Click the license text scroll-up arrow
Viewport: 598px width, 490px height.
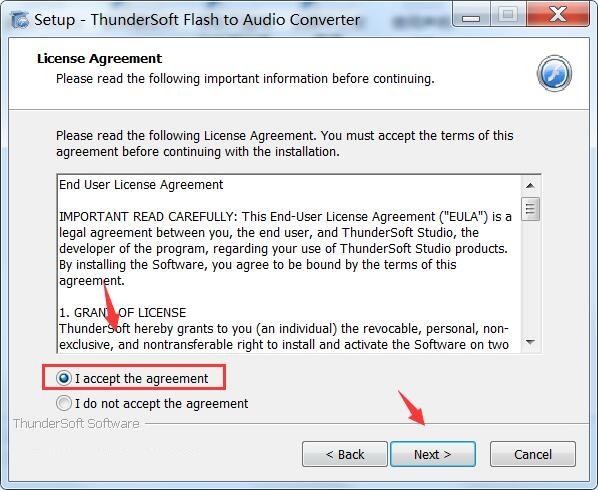(530, 185)
